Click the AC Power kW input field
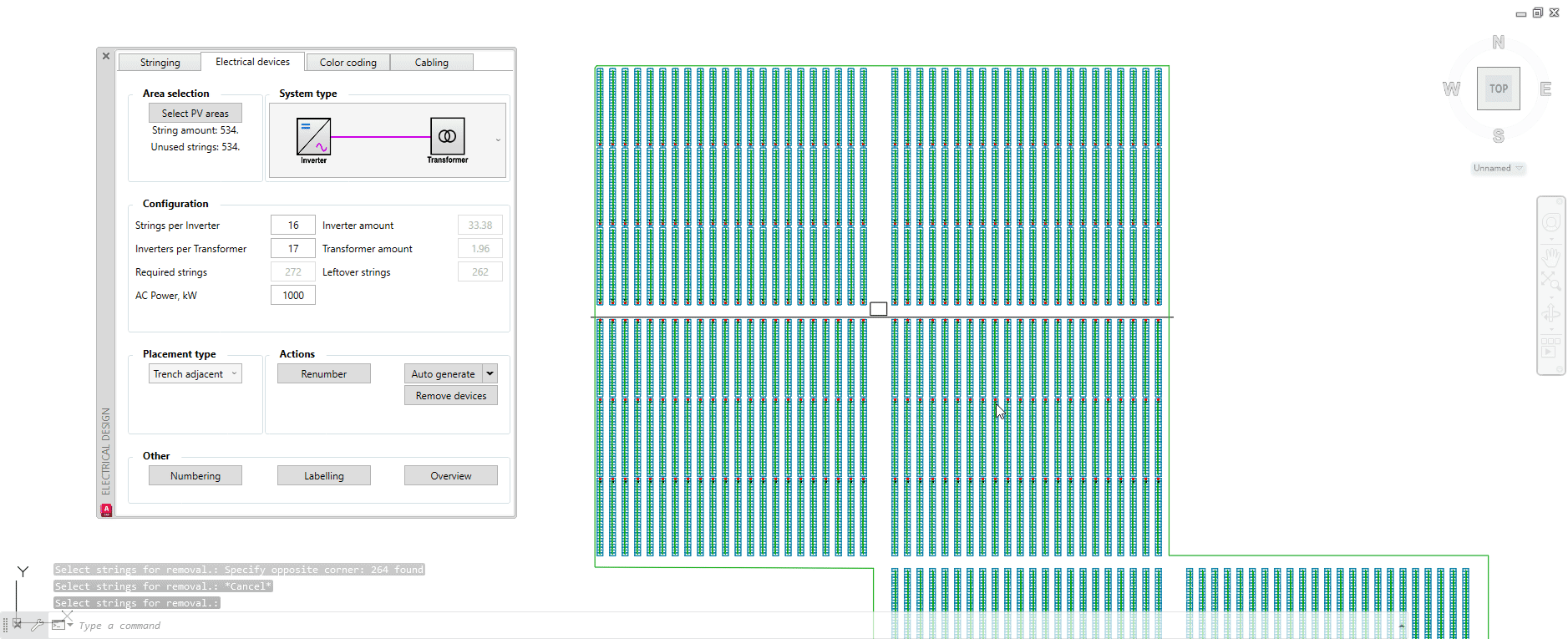The image size is (1568, 639). 292,296
